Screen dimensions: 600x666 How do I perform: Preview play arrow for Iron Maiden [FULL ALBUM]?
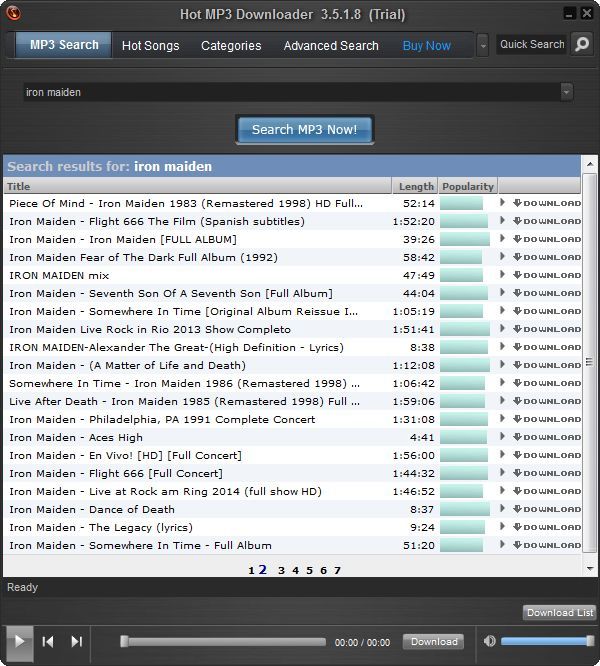[502, 239]
